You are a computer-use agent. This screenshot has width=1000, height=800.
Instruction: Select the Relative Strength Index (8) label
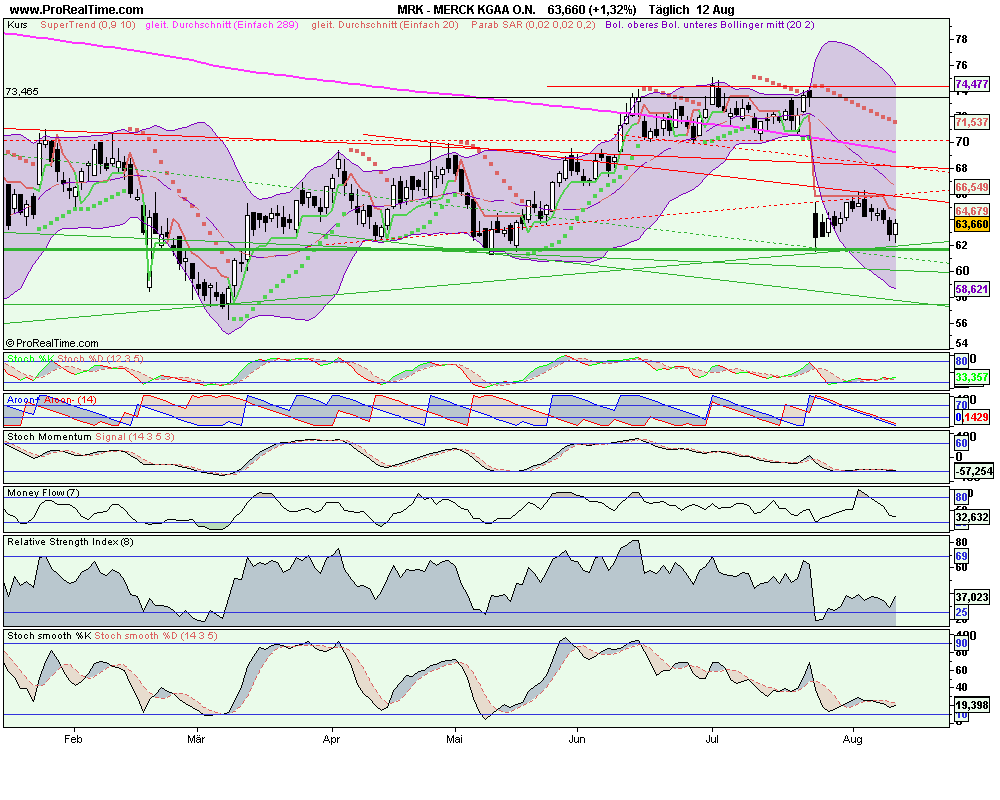tap(70, 542)
